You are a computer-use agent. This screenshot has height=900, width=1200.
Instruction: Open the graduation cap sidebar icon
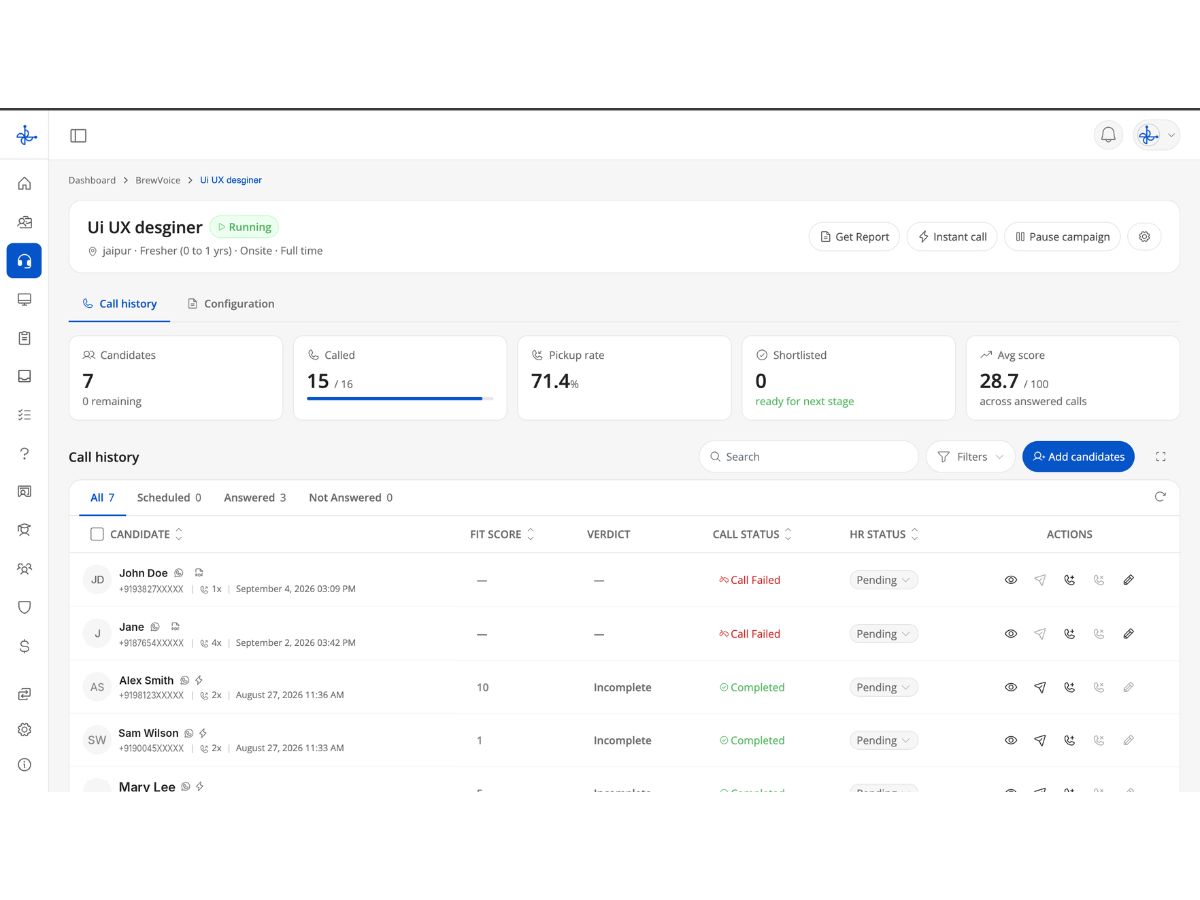pos(24,530)
